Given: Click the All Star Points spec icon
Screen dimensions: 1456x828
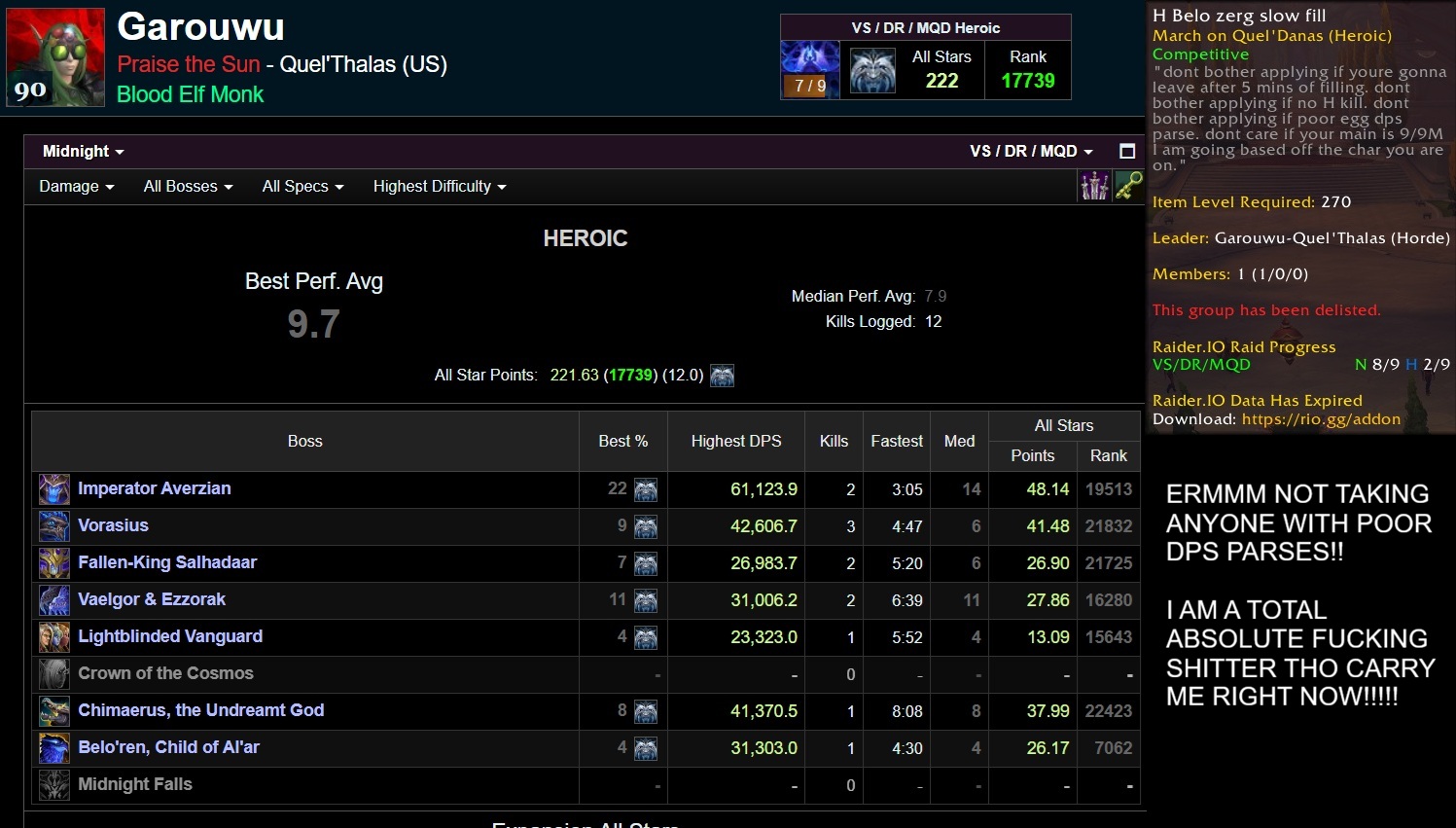Looking at the screenshot, I should point(722,376).
